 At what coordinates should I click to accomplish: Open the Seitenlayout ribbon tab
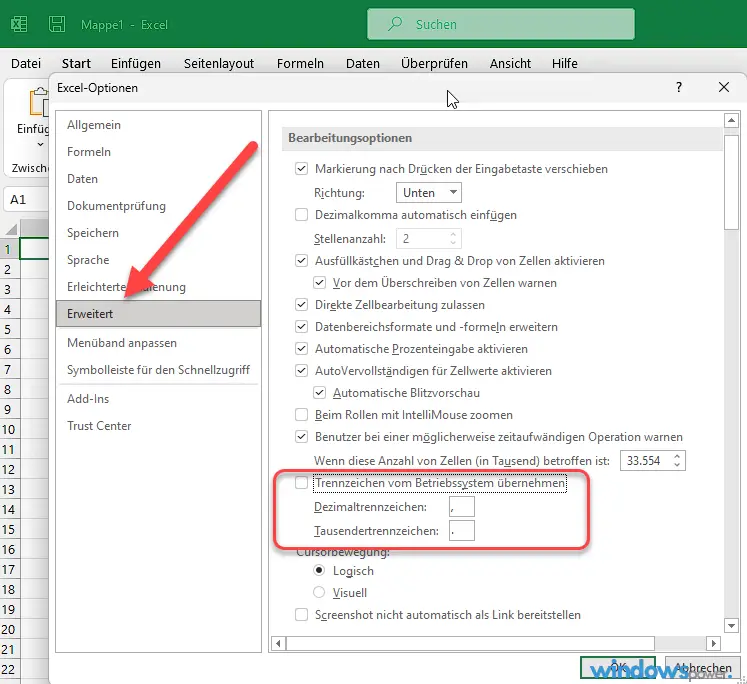point(219,63)
